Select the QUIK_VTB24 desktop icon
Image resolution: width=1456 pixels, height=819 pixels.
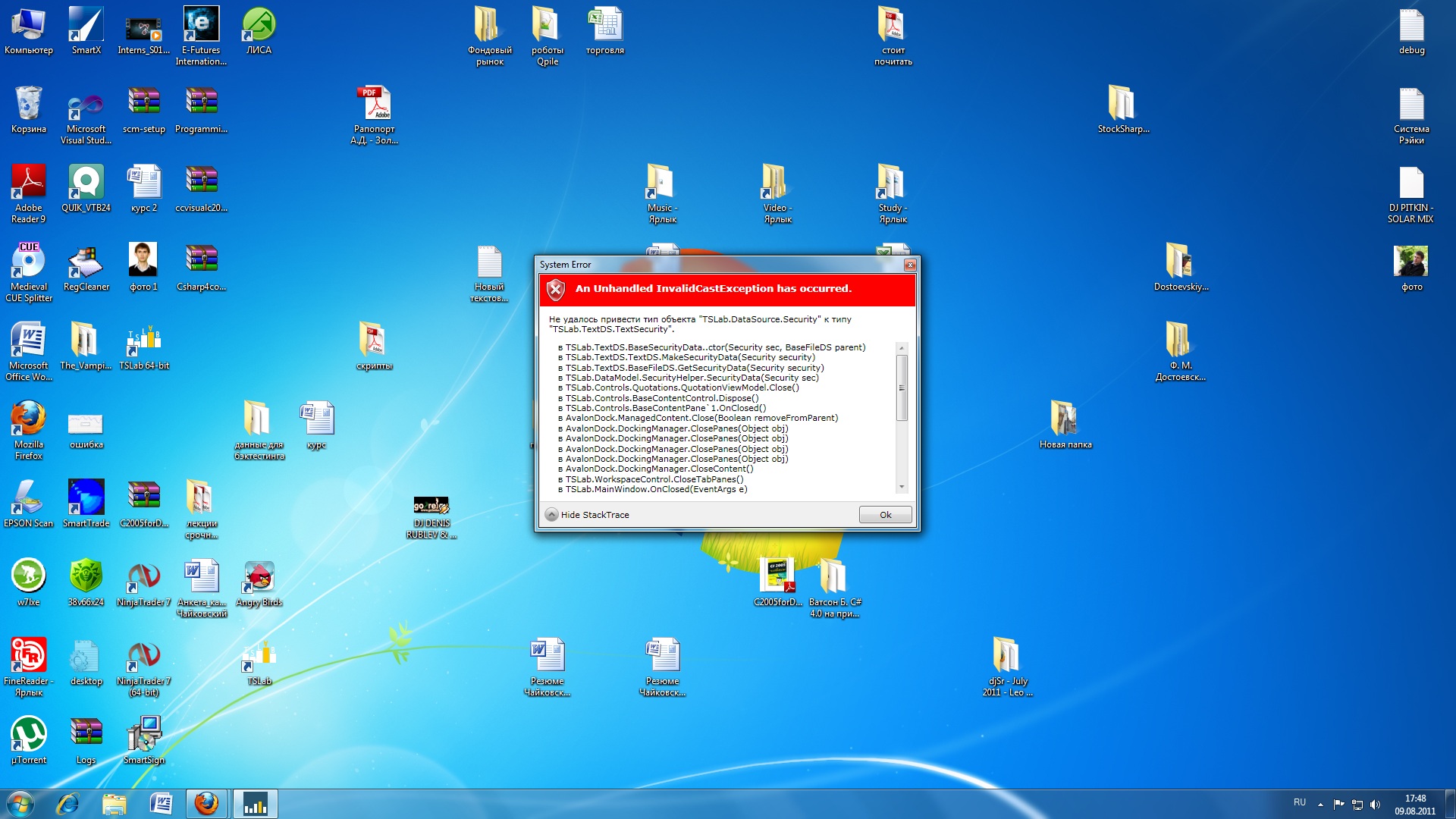tap(86, 186)
